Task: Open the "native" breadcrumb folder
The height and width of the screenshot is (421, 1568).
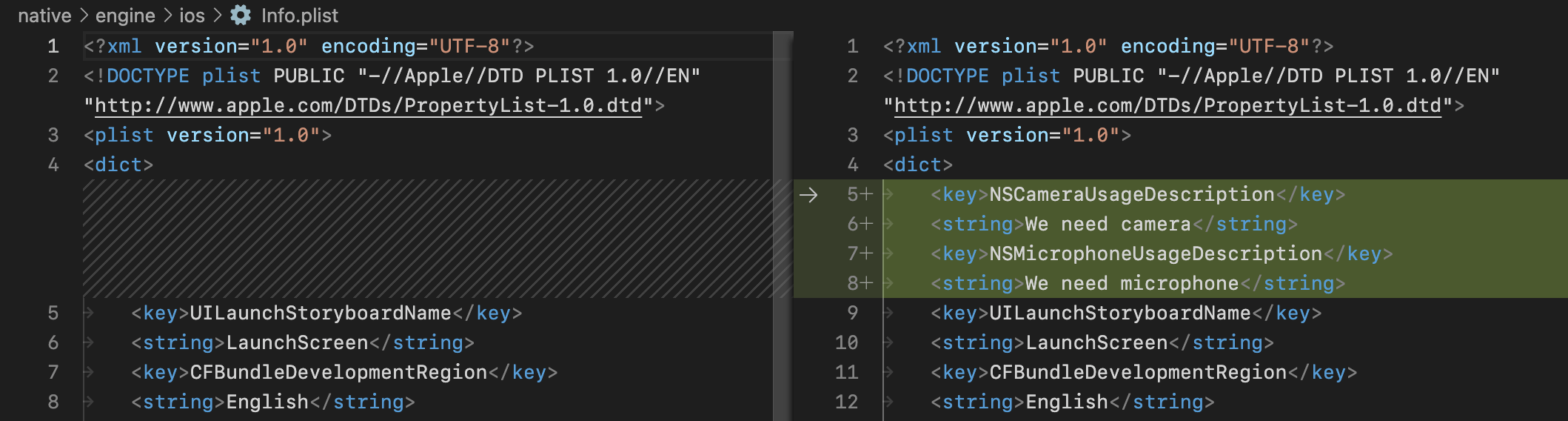Action: [44, 16]
